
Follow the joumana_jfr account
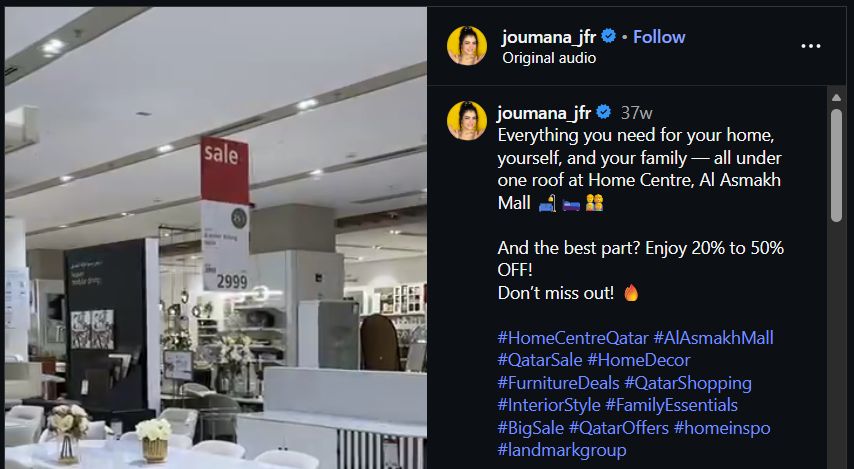[659, 37]
